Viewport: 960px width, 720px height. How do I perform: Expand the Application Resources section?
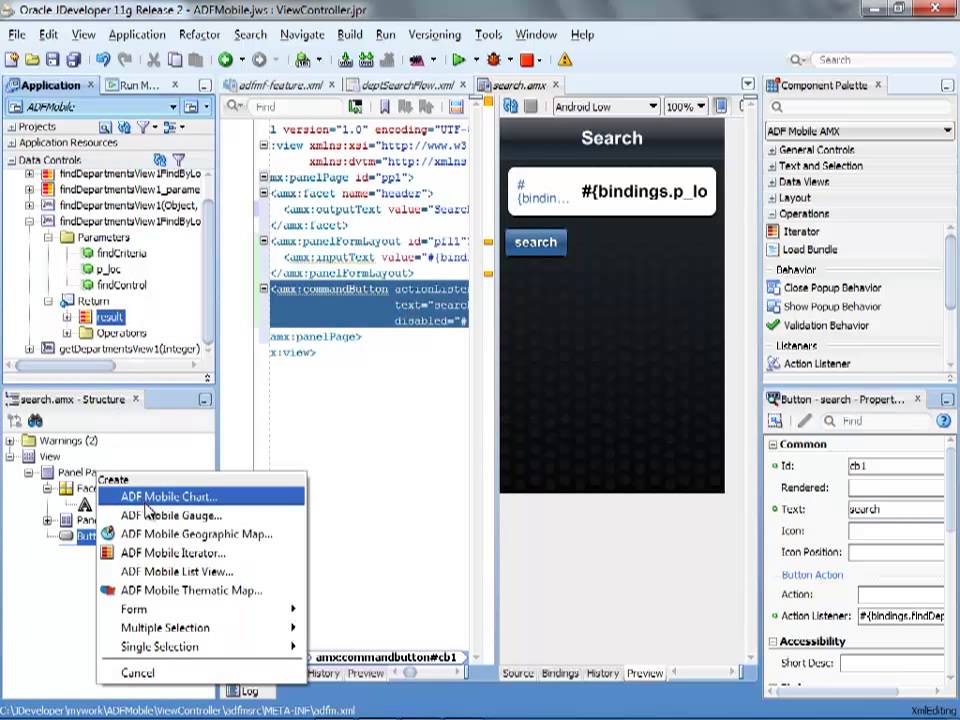coord(12,143)
